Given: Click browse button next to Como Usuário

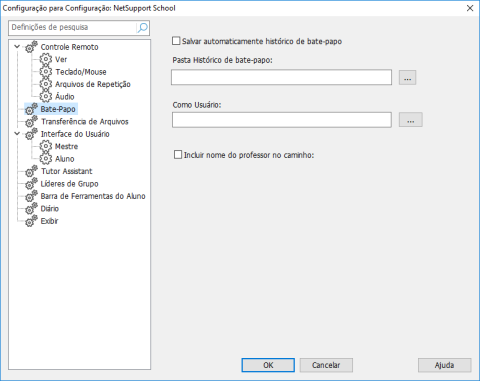Looking at the screenshot, I should [411, 120].
